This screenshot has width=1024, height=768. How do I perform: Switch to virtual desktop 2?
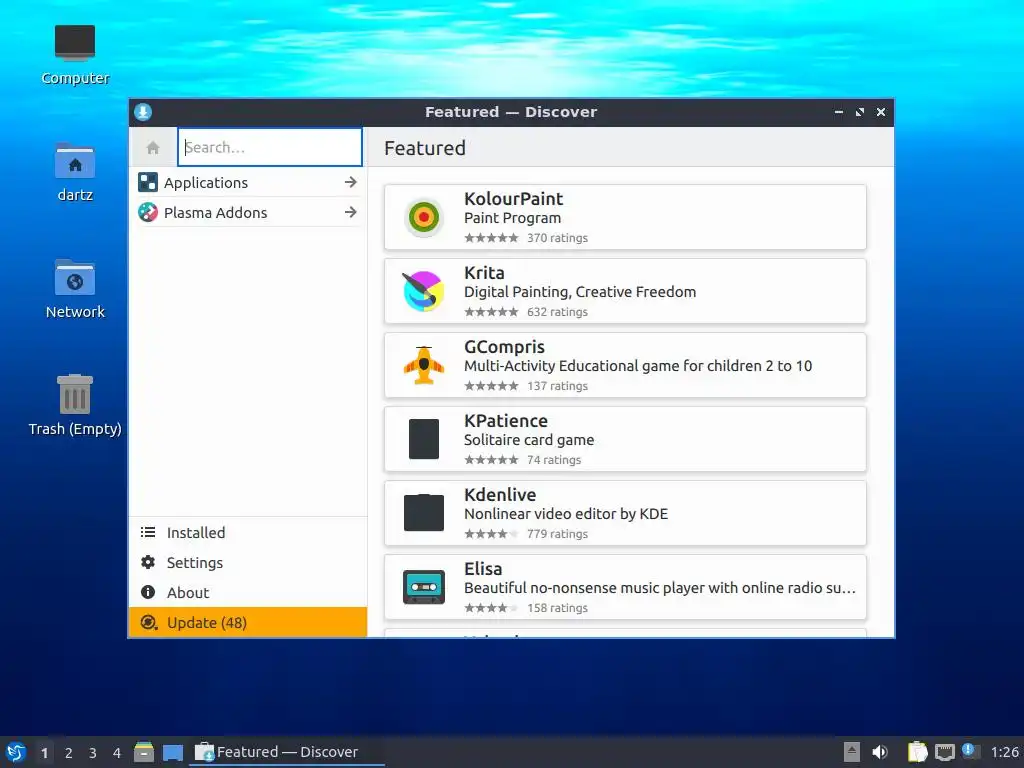(69, 753)
